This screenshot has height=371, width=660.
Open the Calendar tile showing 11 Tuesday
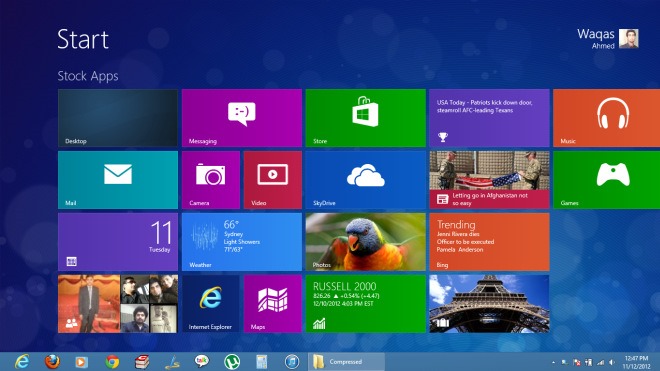118,242
